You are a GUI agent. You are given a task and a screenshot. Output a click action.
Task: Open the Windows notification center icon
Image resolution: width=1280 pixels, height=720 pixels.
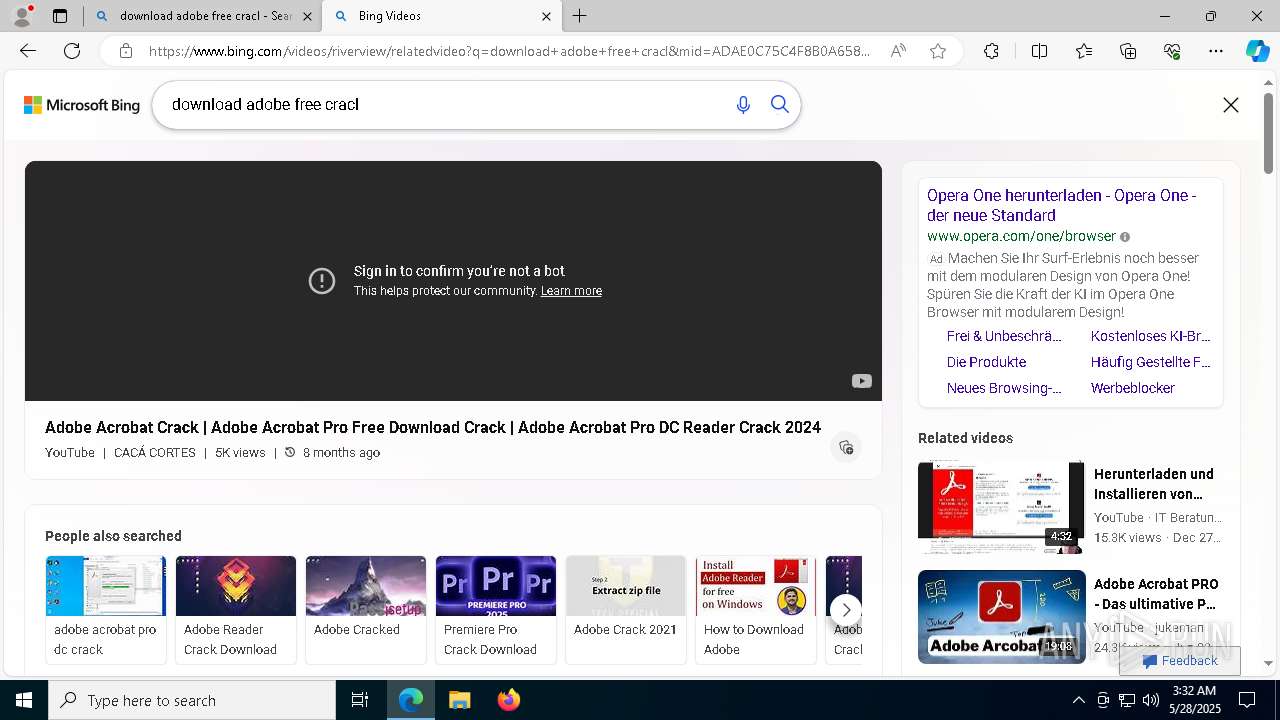click(x=1248, y=700)
